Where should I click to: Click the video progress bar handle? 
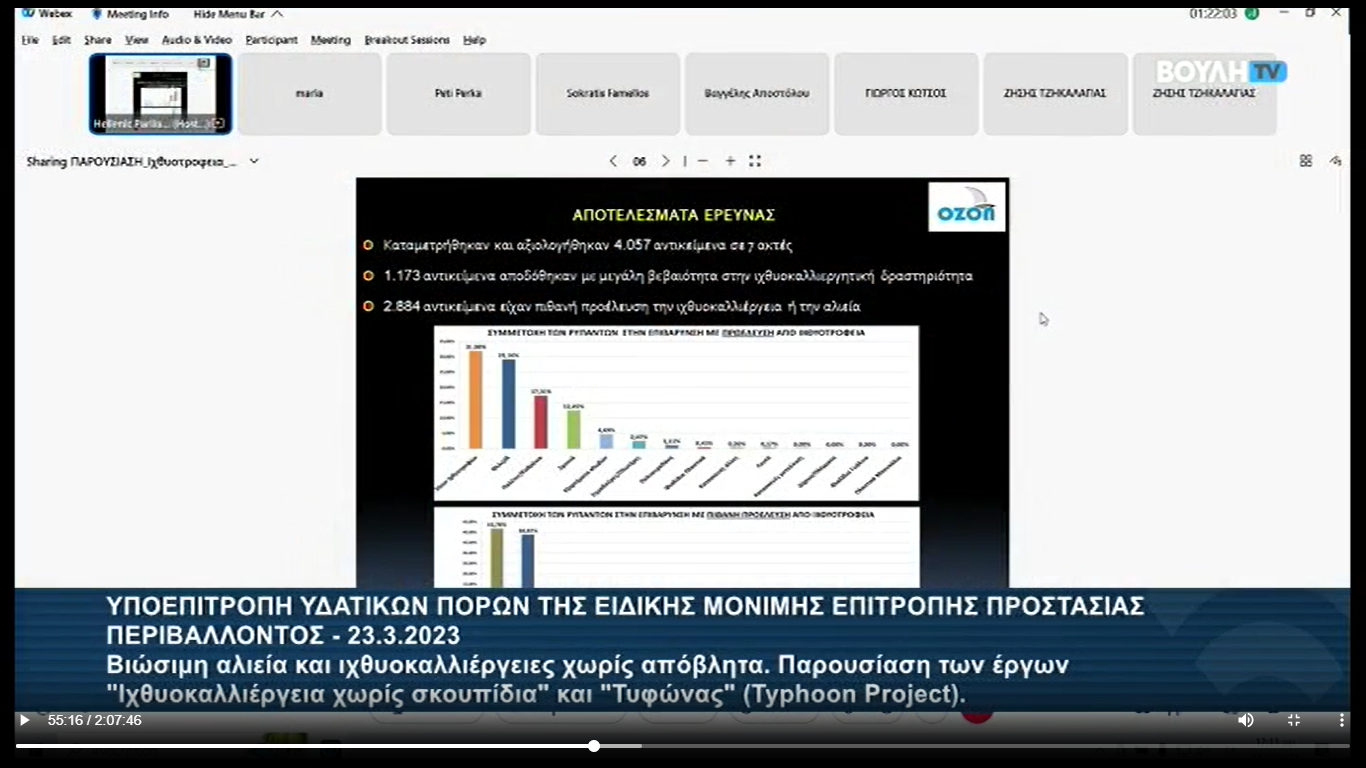(x=594, y=746)
